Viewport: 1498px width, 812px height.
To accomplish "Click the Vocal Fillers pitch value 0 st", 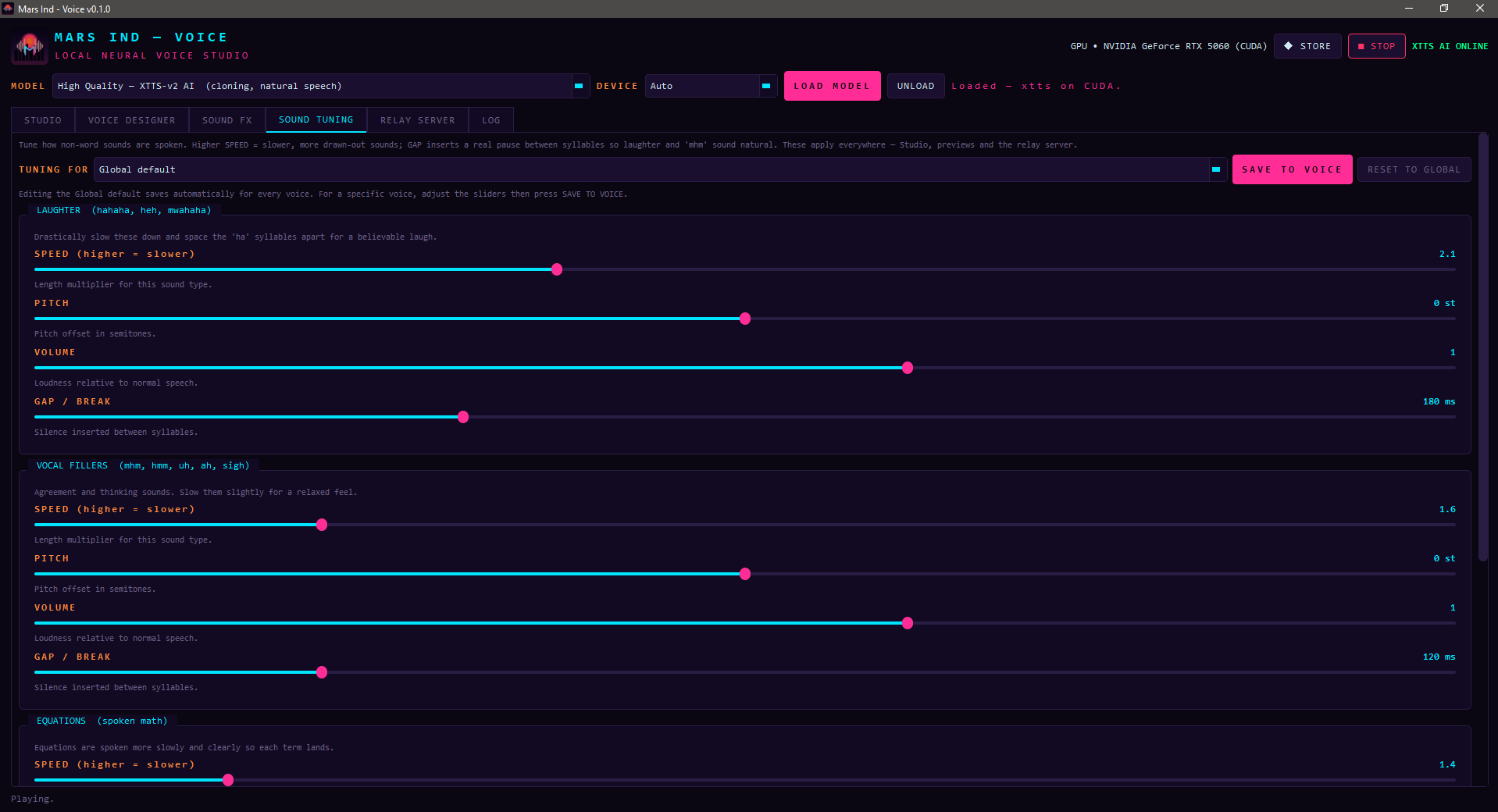I will click(1444, 558).
